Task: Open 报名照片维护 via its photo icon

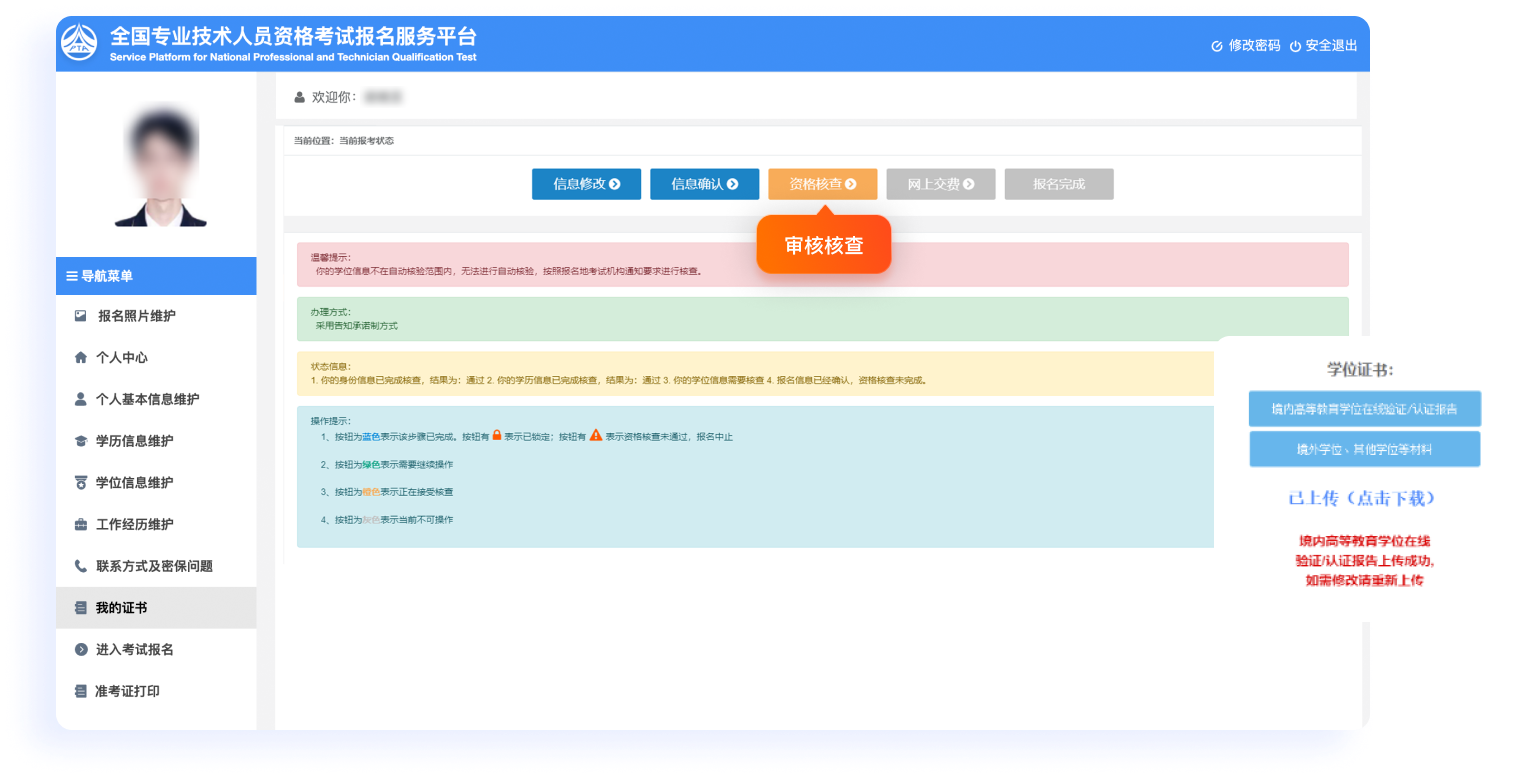Action: pos(83,316)
